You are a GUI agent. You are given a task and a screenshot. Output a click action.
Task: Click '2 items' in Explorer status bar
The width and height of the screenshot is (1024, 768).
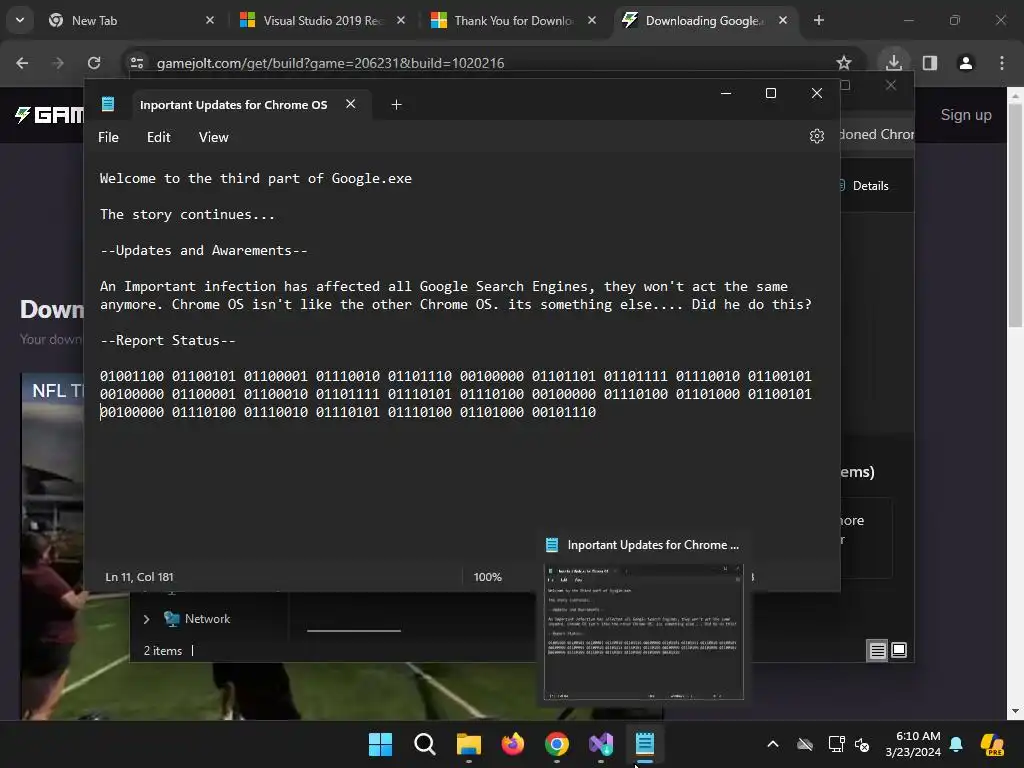(163, 650)
